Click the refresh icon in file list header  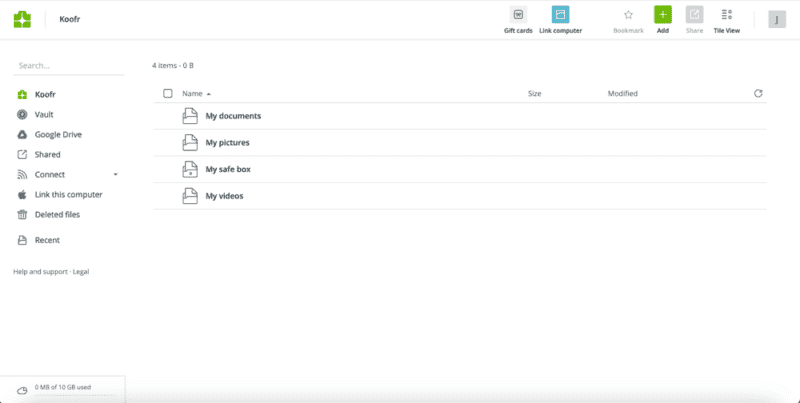click(758, 93)
